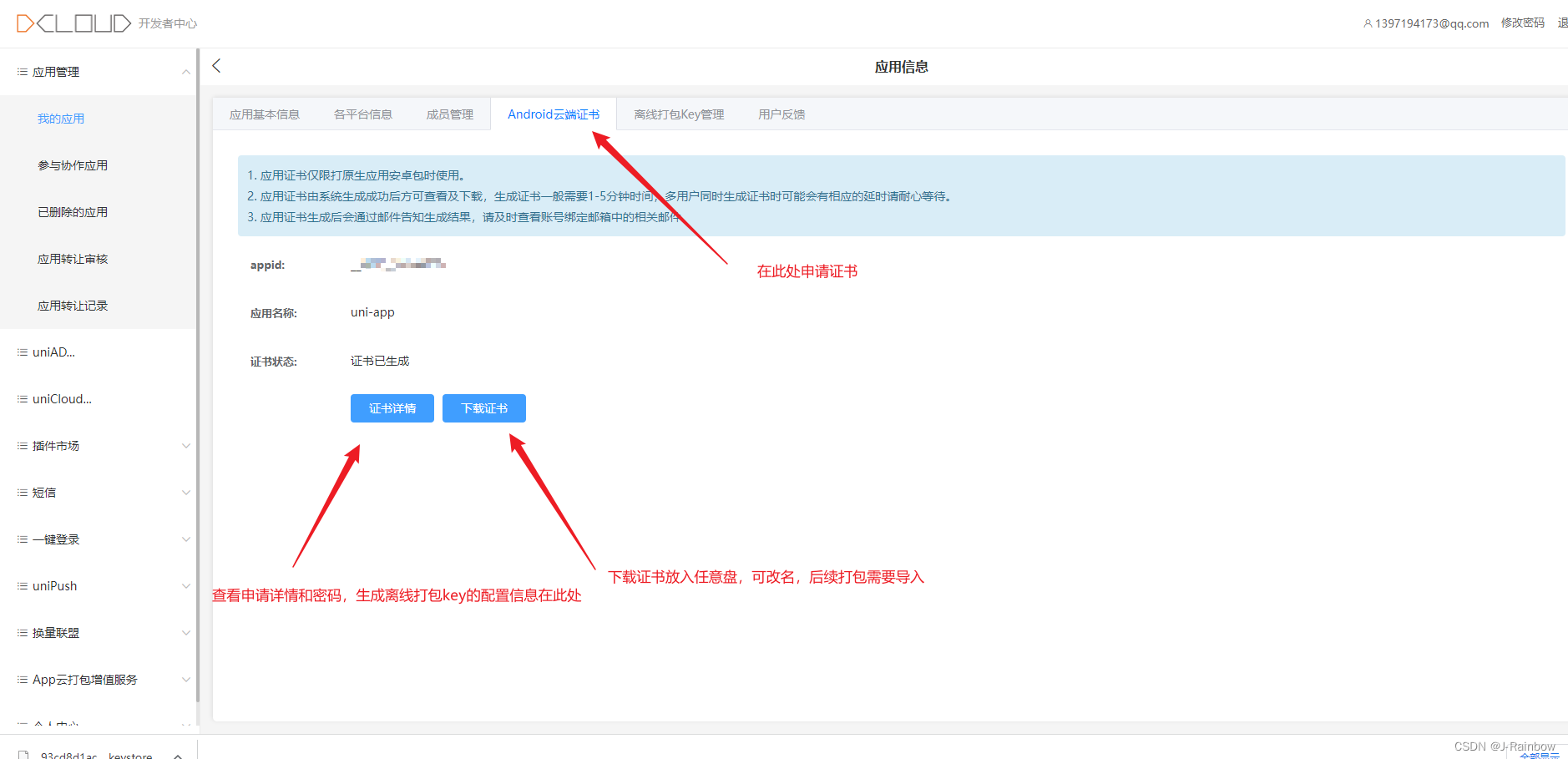The image size is (1568, 759).
Task: Go back using the left arrow icon
Action: tap(216, 66)
